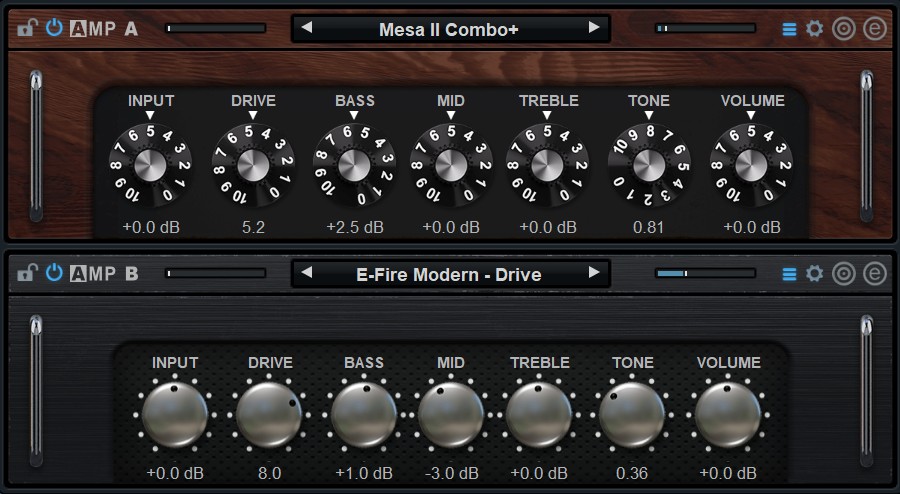Click the AMP B label
Viewport: 900px width, 494px height.
point(104,273)
